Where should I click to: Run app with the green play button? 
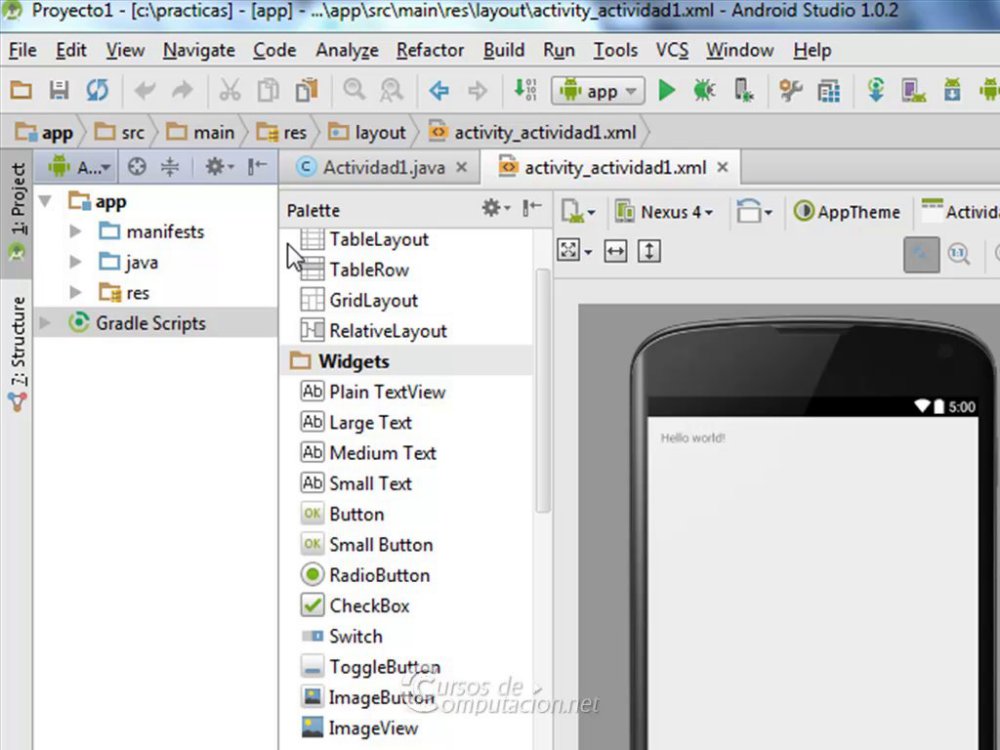point(666,91)
